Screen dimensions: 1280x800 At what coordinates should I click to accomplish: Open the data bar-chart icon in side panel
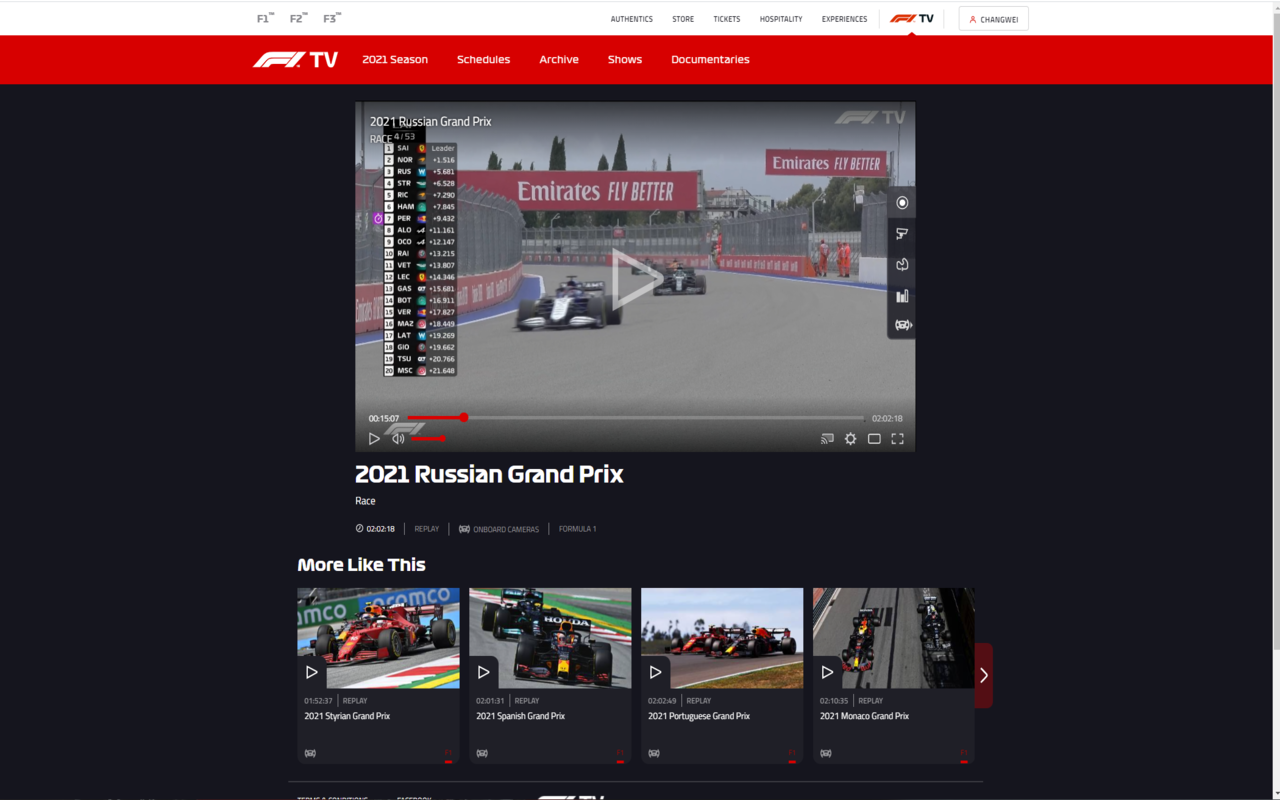coord(902,295)
